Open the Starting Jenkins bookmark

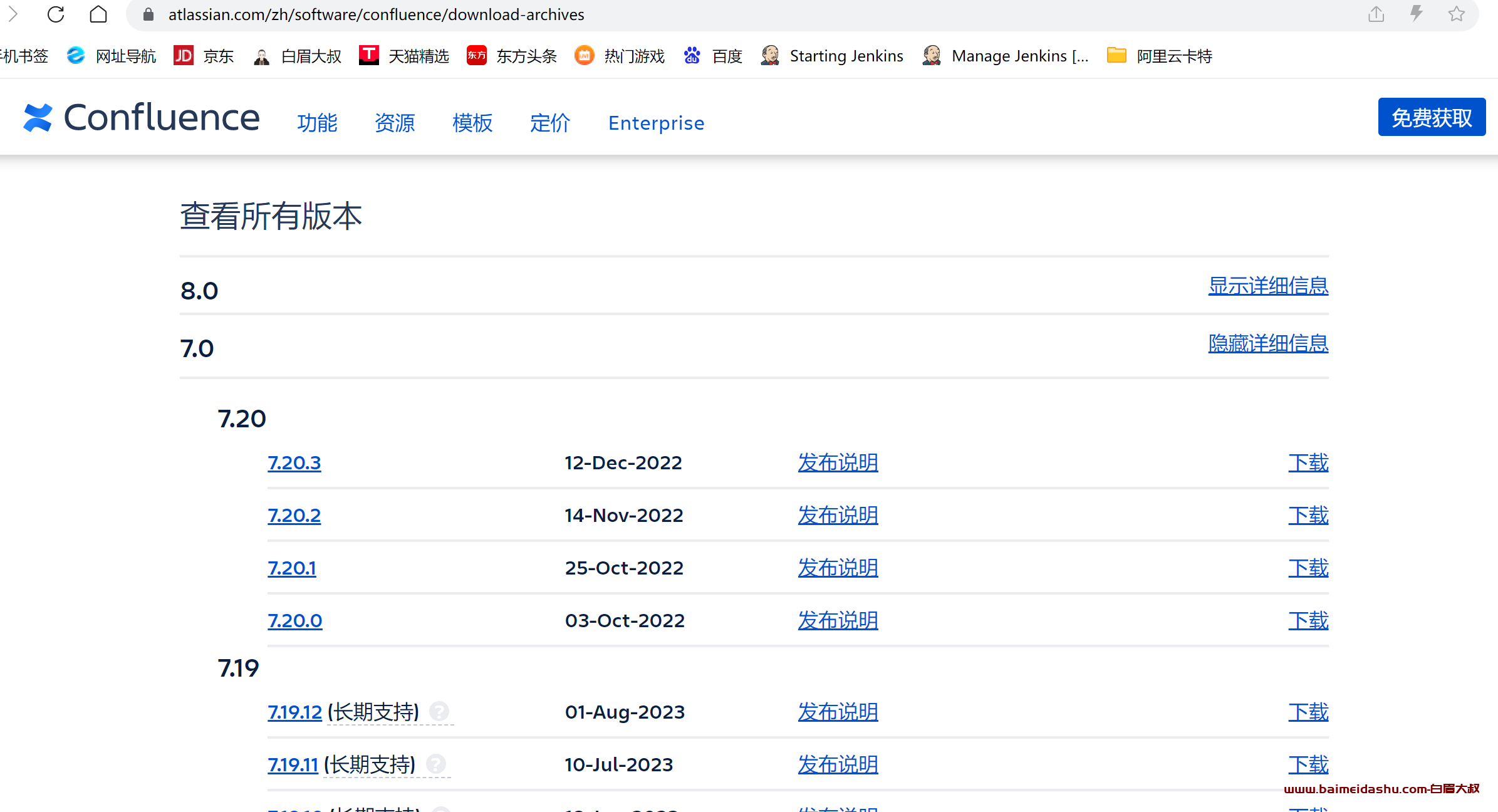point(831,56)
